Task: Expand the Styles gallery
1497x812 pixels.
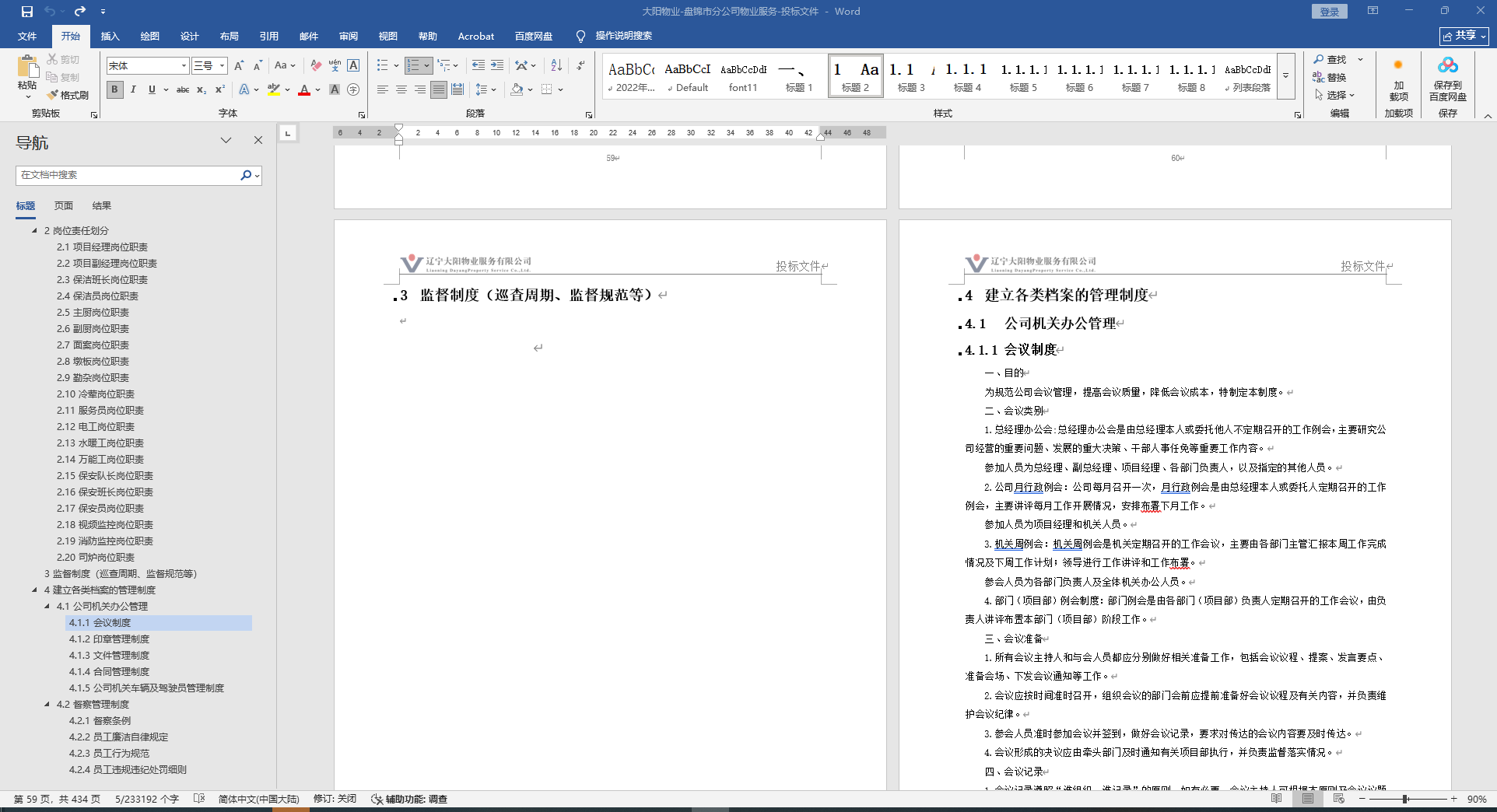Action: click(1285, 76)
